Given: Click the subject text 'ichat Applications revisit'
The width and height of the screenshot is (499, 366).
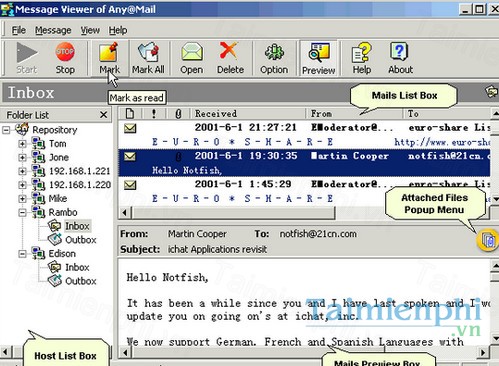Looking at the screenshot, I should pos(217,249).
